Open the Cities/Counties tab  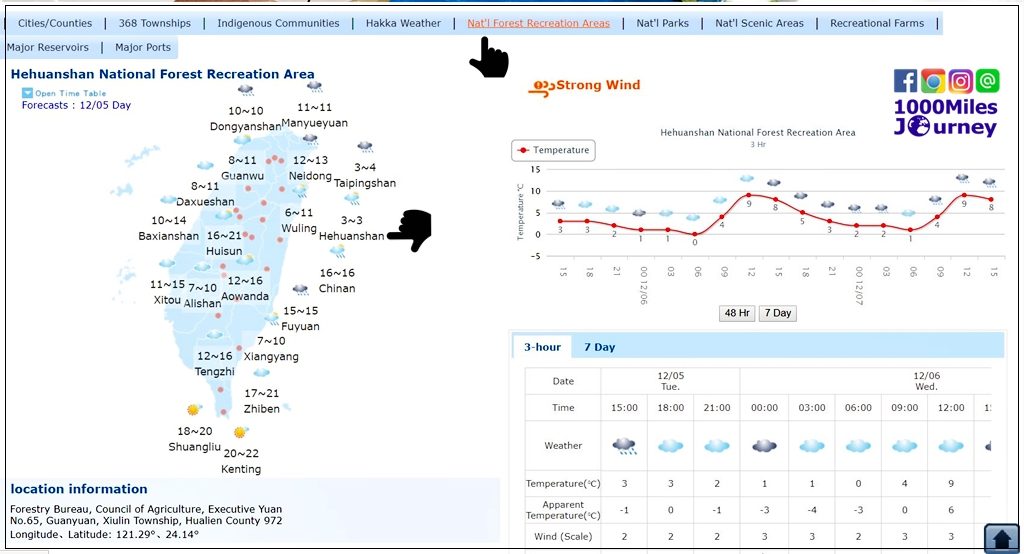coord(55,23)
